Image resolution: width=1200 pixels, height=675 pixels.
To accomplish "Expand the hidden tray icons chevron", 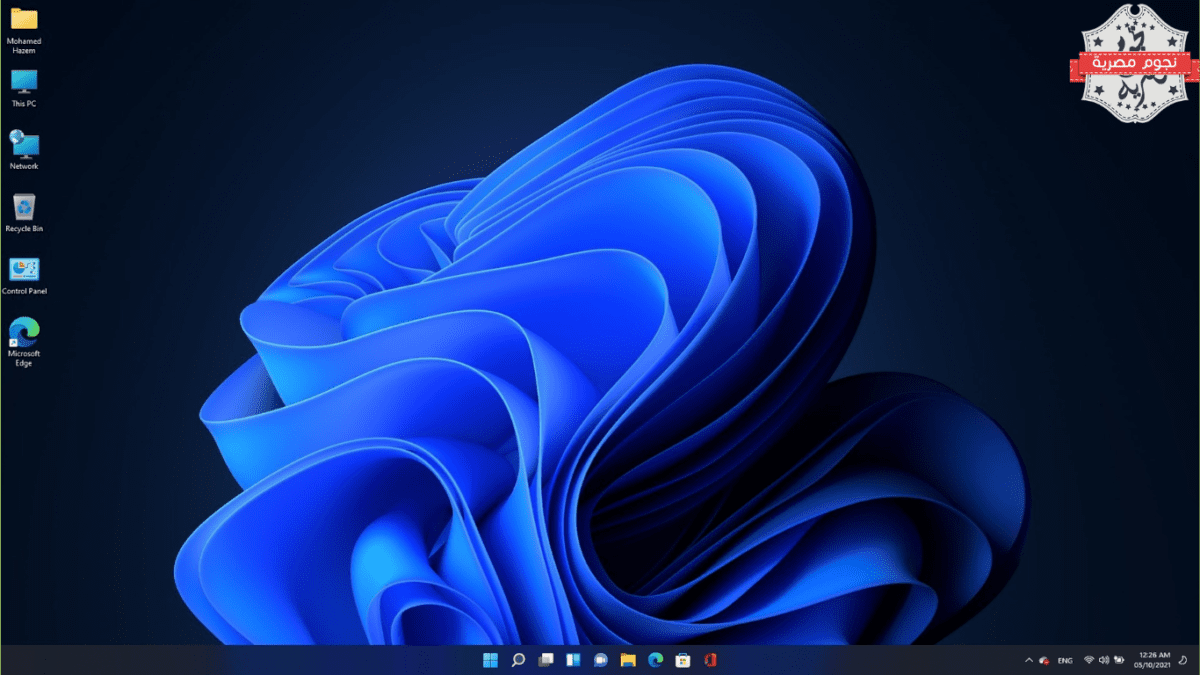I will 1028,660.
